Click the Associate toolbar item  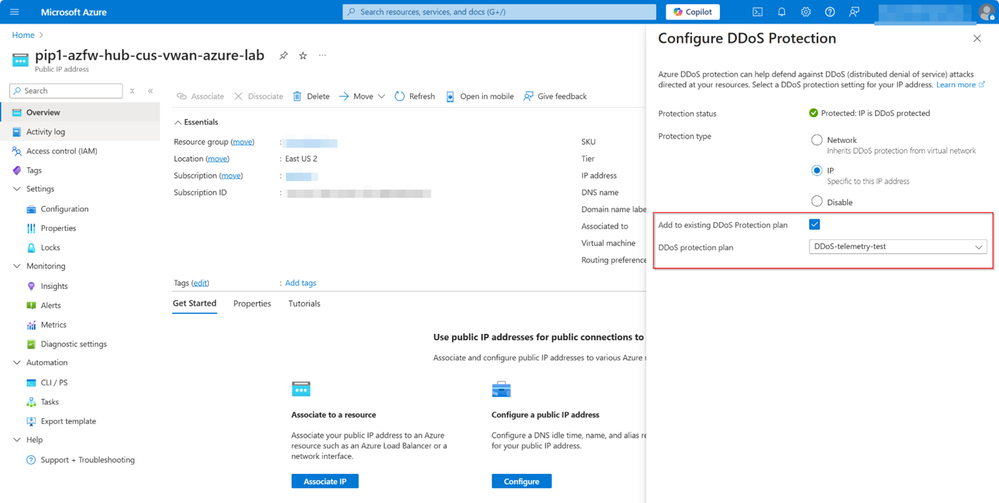(200, 96)
